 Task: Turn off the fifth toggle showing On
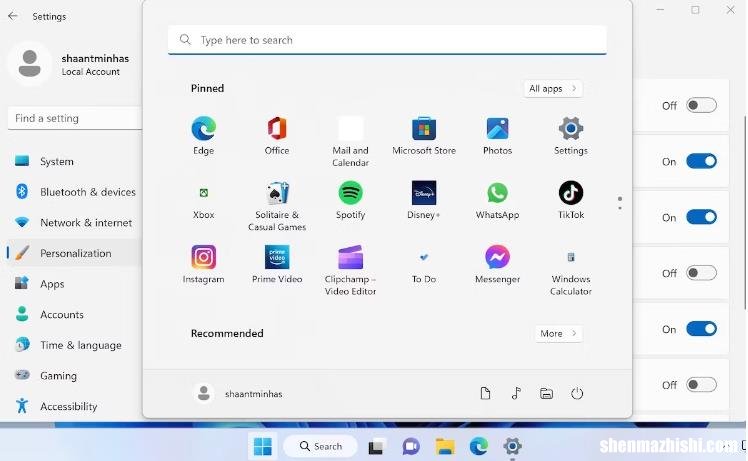point(701,329)
